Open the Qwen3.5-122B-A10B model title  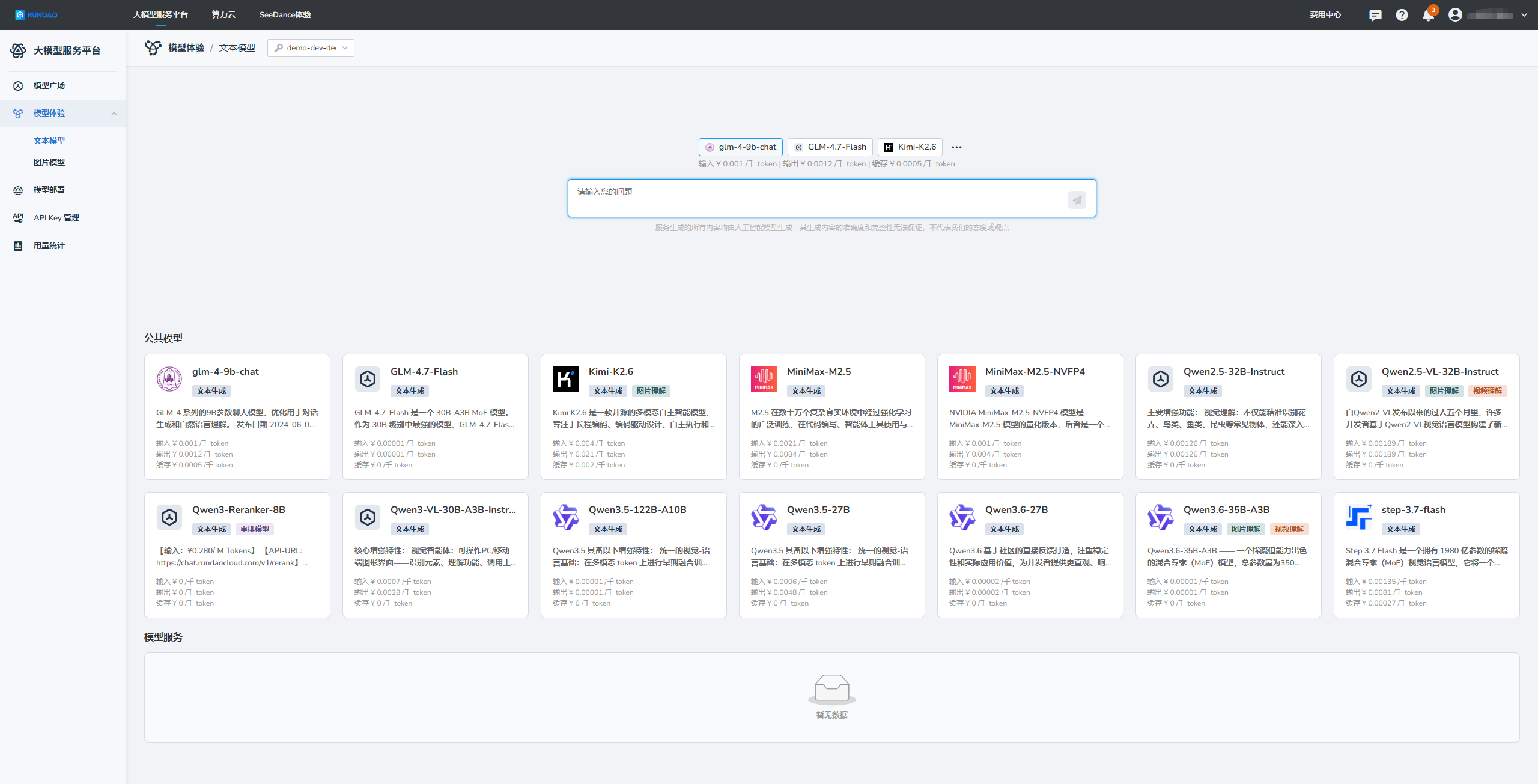(637, 510)
